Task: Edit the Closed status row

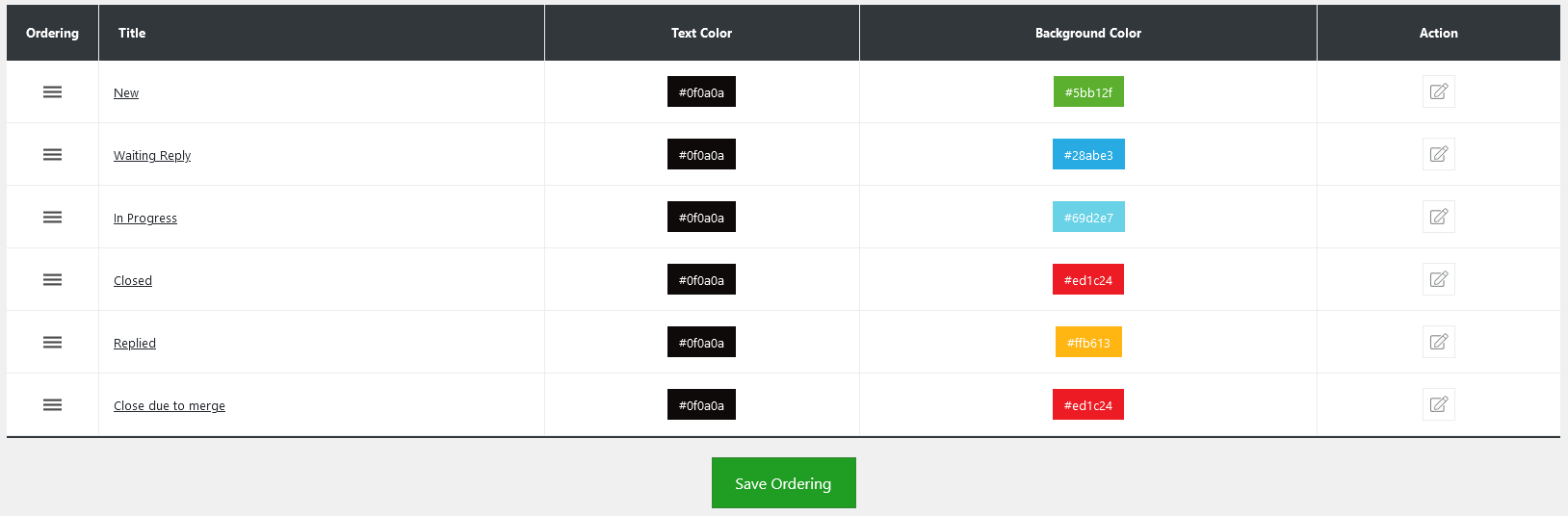Action: (x=1438, y=279)
